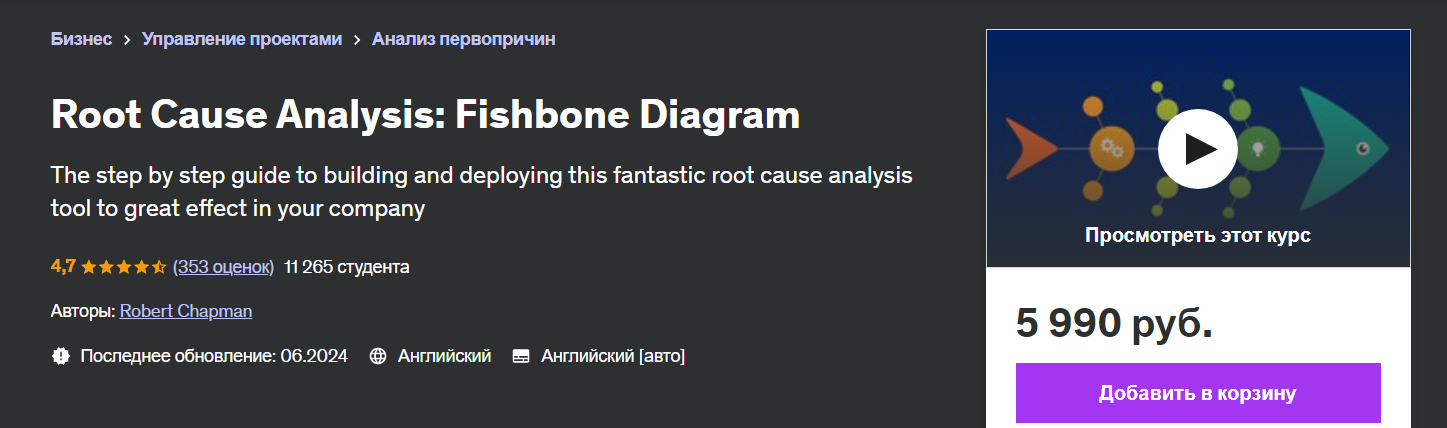Click the globe language icon

pos(378,356)
